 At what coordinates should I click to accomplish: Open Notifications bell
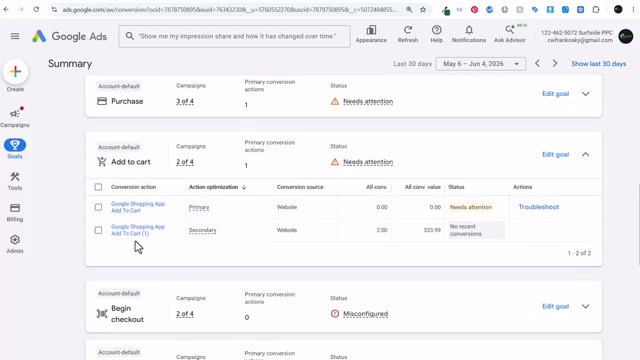pyautogui.click(x=469, y=34)
